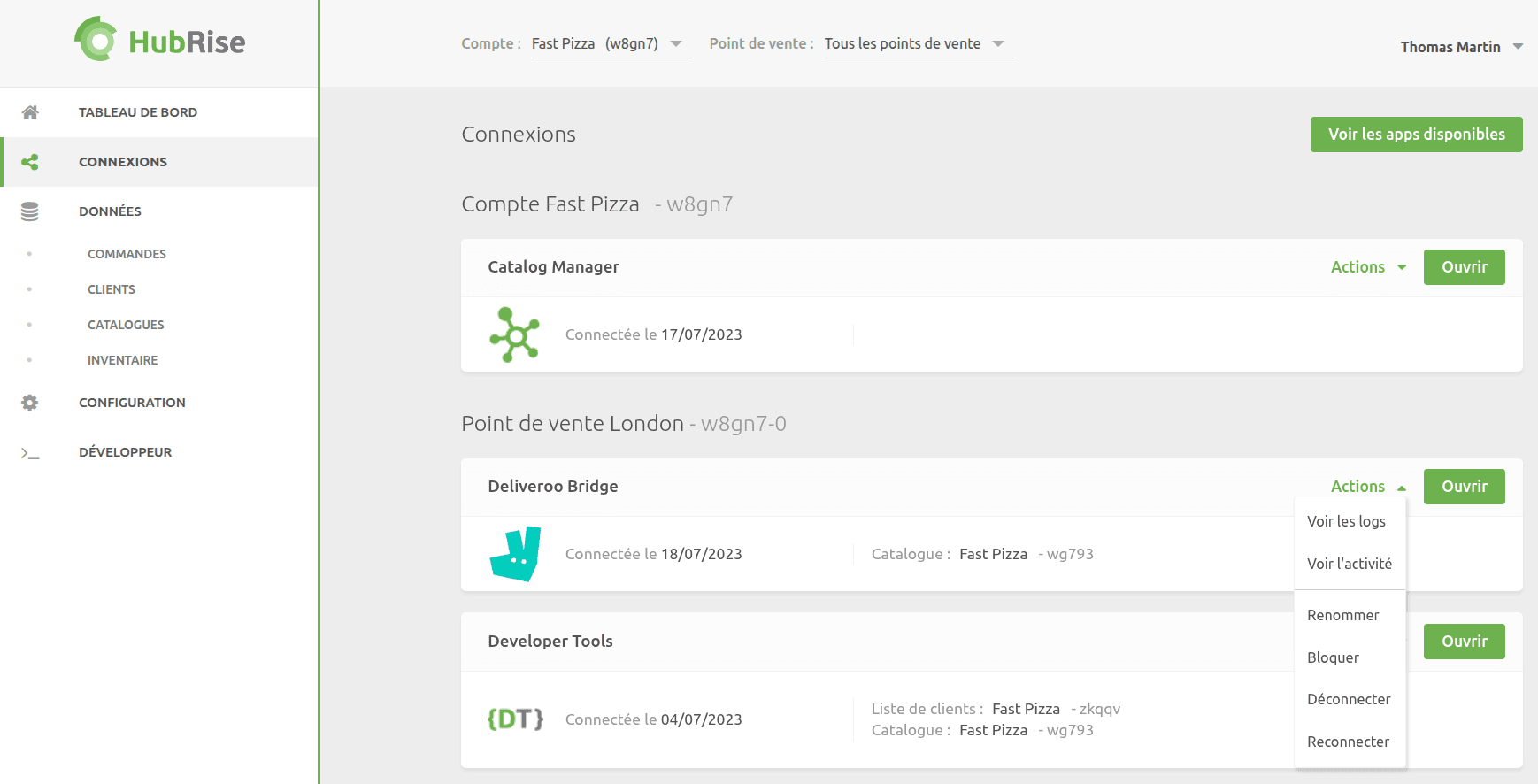Open the Compte Fast Pizza dropdown
The width and height of the screenshot is (1538, 784).
(x=611, y=44)
